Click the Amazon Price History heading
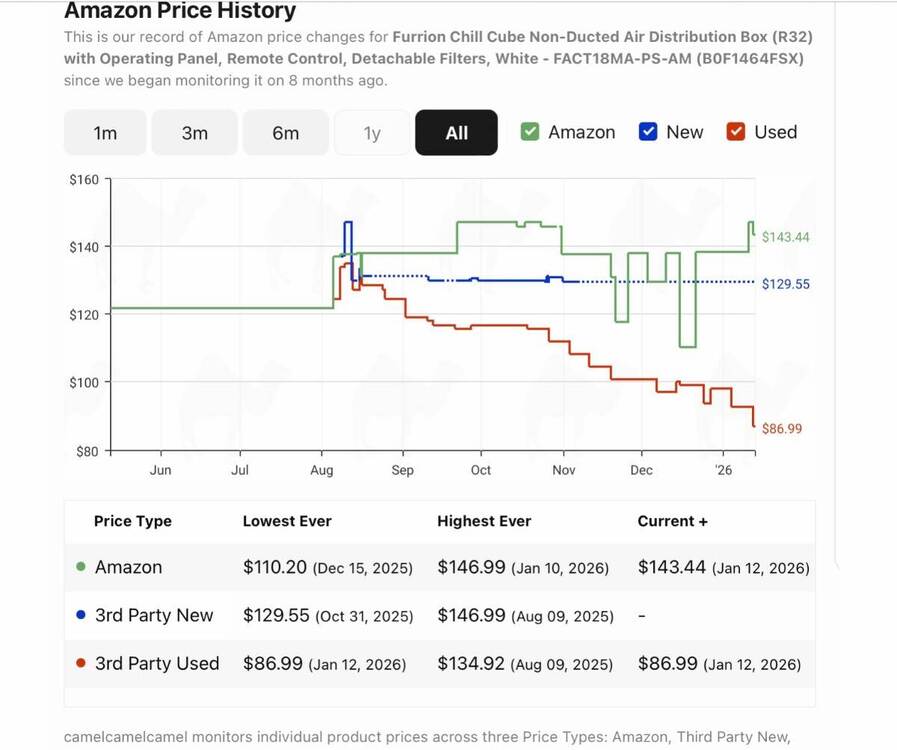 point(180,12)
